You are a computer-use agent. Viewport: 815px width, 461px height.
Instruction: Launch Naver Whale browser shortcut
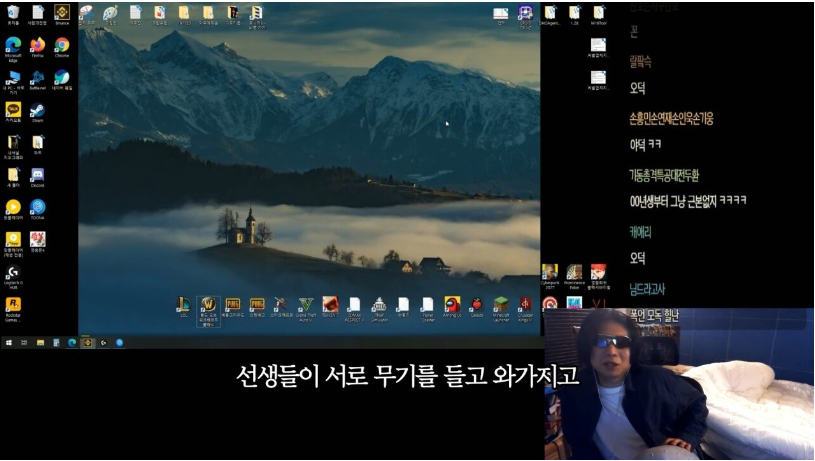pos(62,80)
